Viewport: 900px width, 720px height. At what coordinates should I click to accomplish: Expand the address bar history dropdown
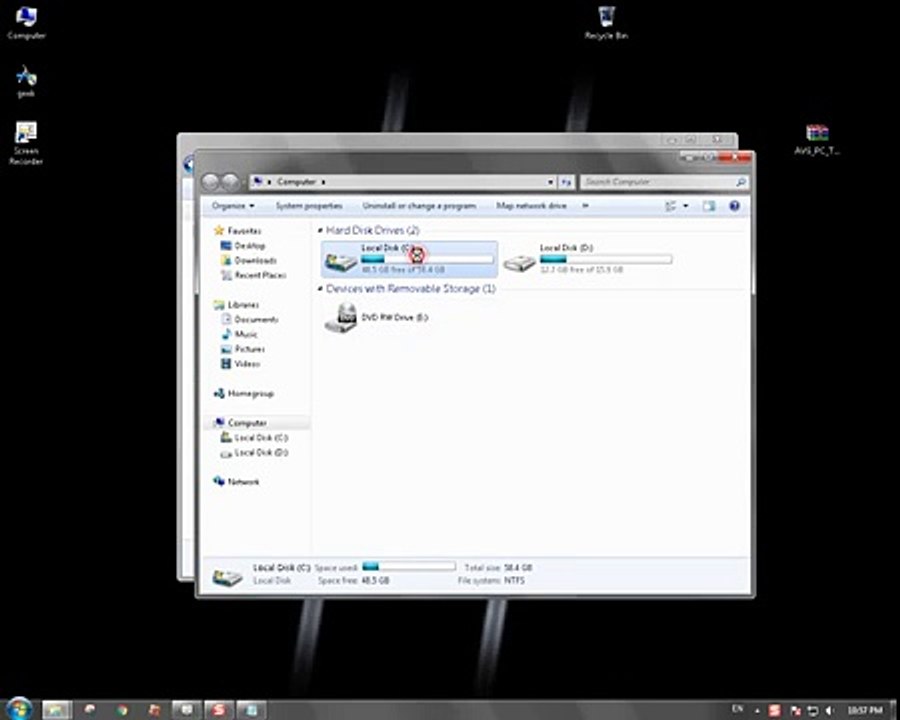point(550,182)
